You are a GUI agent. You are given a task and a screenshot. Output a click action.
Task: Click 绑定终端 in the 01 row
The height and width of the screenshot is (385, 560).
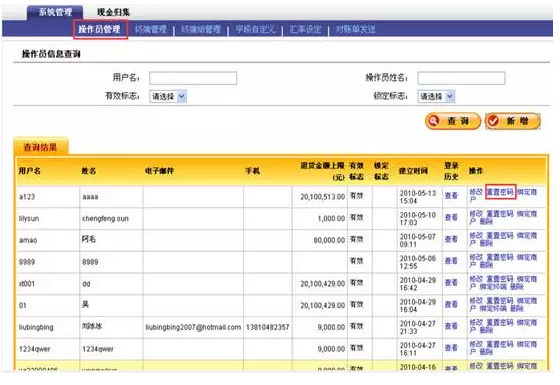pyautogui.click(x=493, y=309)
